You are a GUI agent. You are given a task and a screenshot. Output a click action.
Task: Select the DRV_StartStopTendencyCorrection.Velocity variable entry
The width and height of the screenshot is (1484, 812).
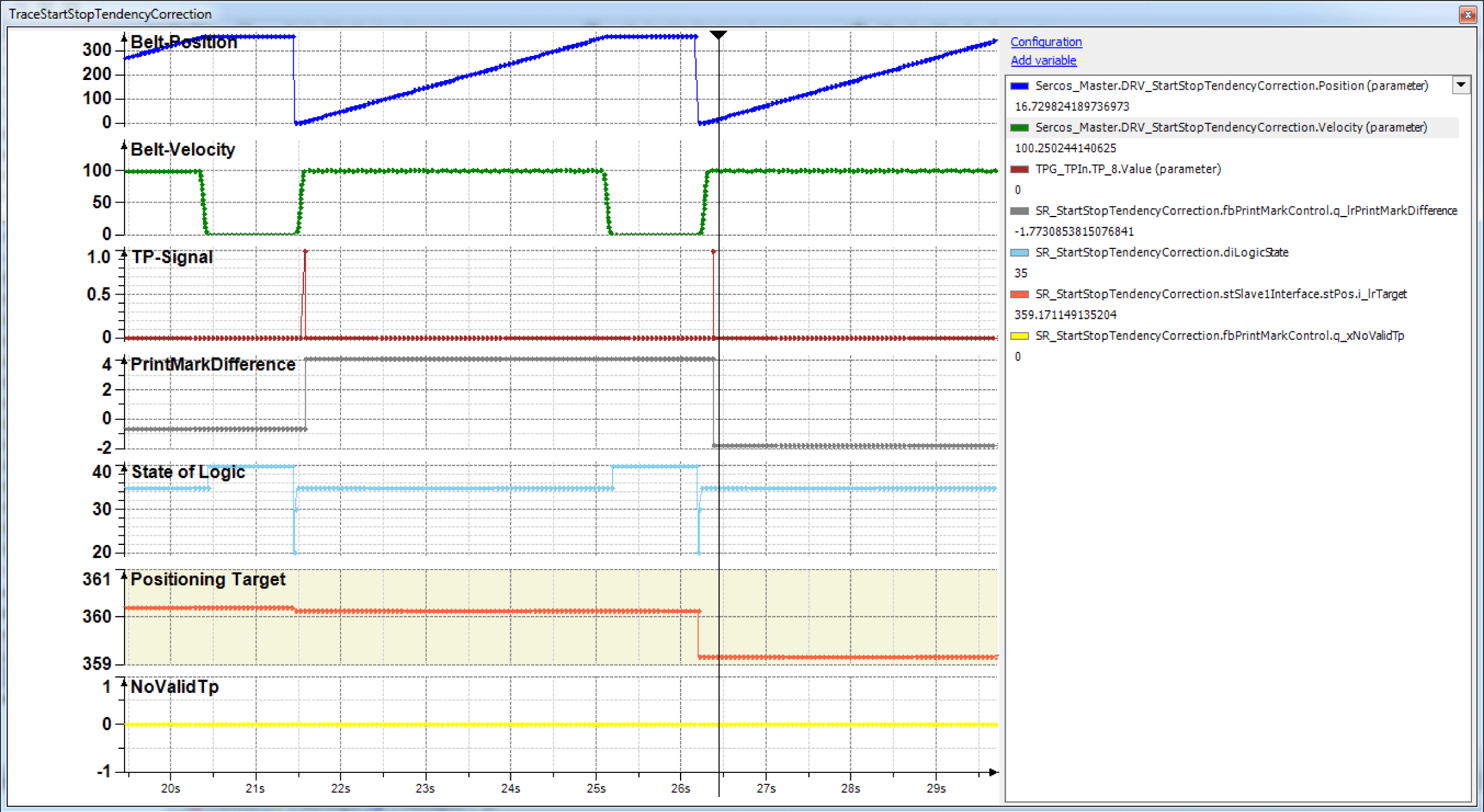1231,128
